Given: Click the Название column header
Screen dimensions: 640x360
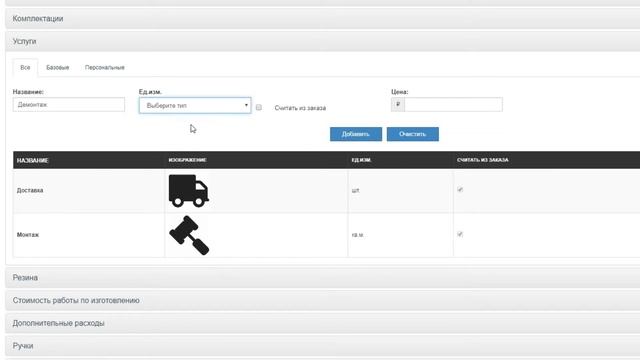Looking at the screenshot, I should coord(33,160).
